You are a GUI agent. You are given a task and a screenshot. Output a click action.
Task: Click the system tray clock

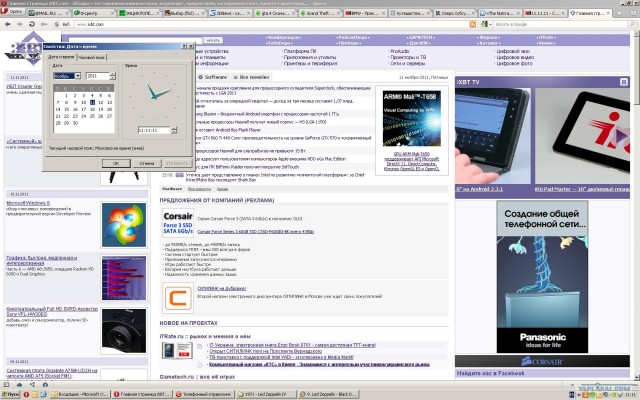point(630,395)
